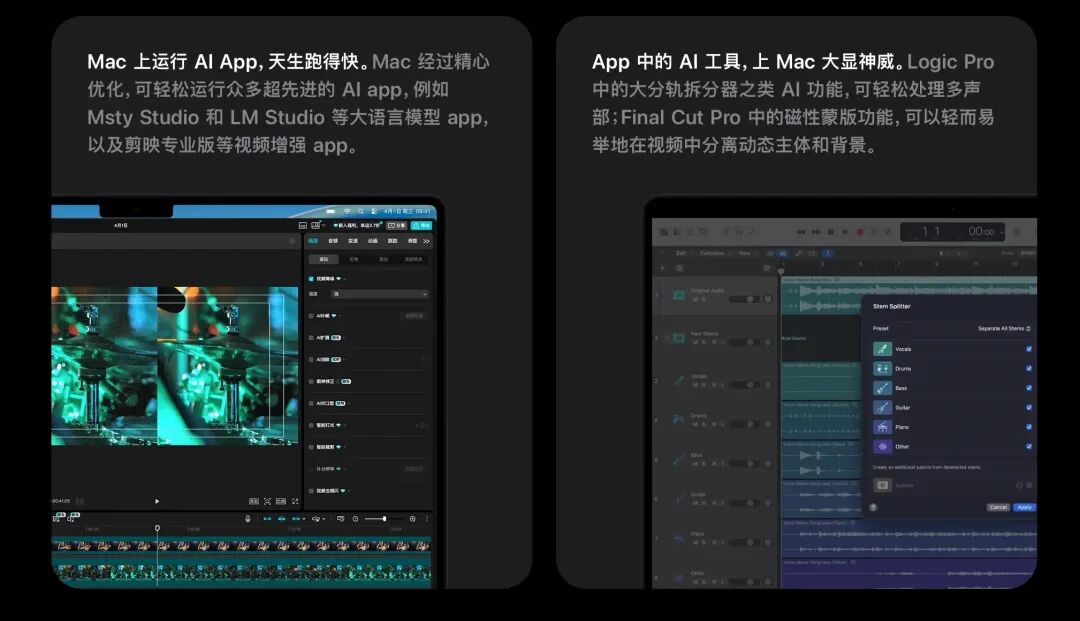This screenshot has height=621, width=1080.
Task: Open Control Center in the macOS menu bar
Action: click(x=374, y=211)
